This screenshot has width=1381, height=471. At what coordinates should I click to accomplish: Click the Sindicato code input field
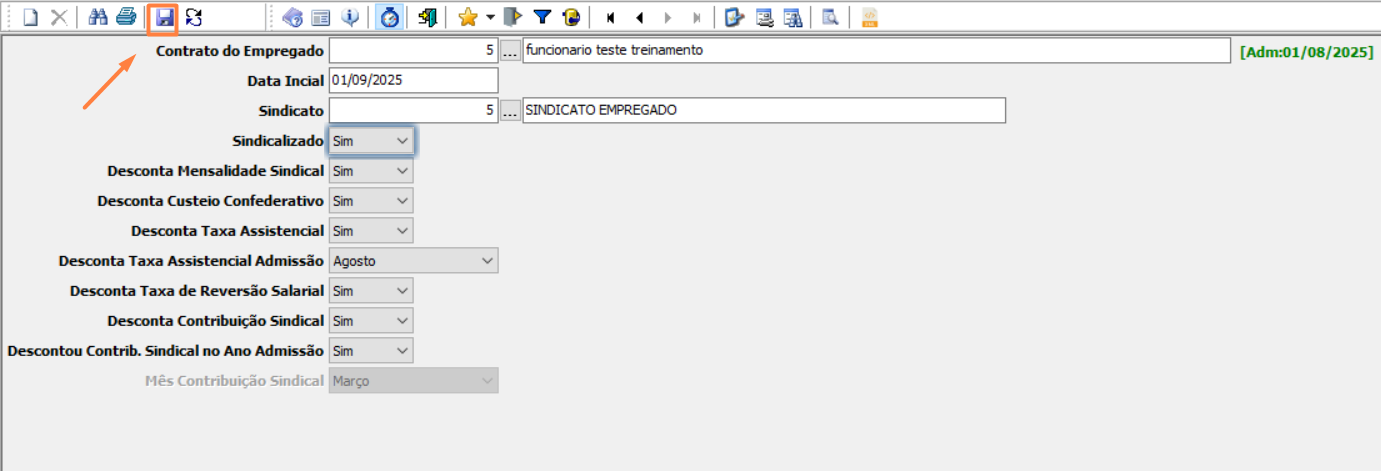pos(413,110)
